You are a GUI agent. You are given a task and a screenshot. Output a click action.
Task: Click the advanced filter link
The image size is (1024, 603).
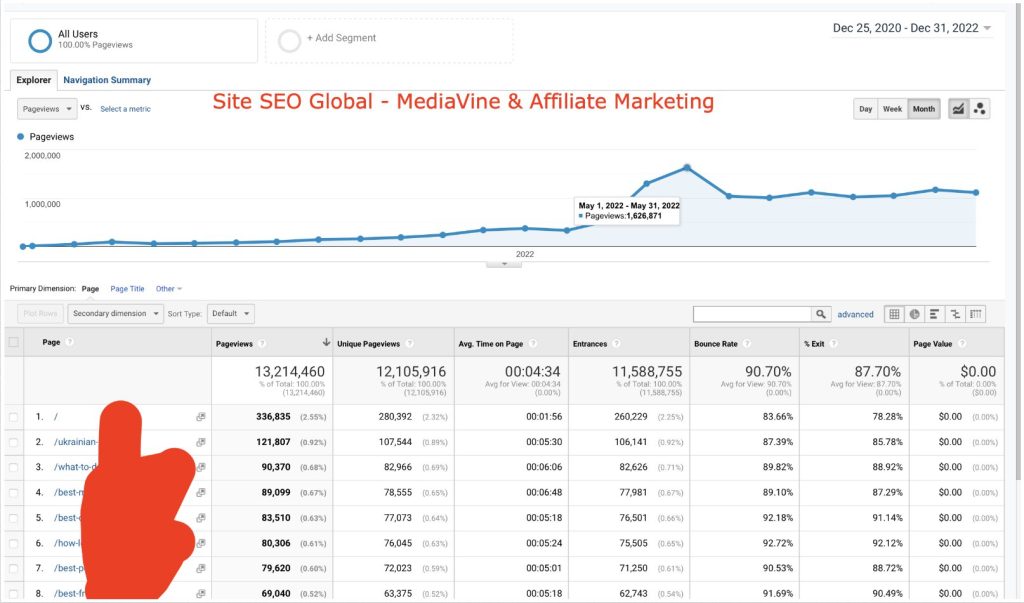click(x=855, y=314)
